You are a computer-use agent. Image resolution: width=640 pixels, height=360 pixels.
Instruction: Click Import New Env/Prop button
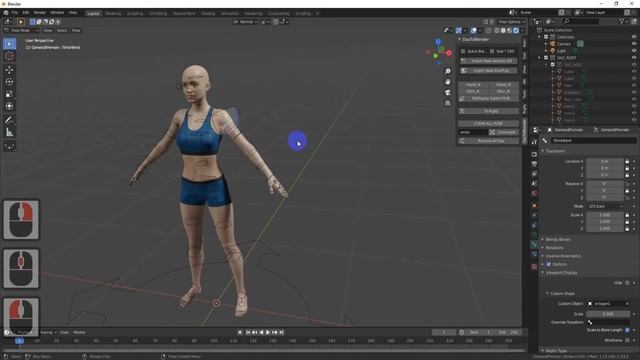[488, 71]
